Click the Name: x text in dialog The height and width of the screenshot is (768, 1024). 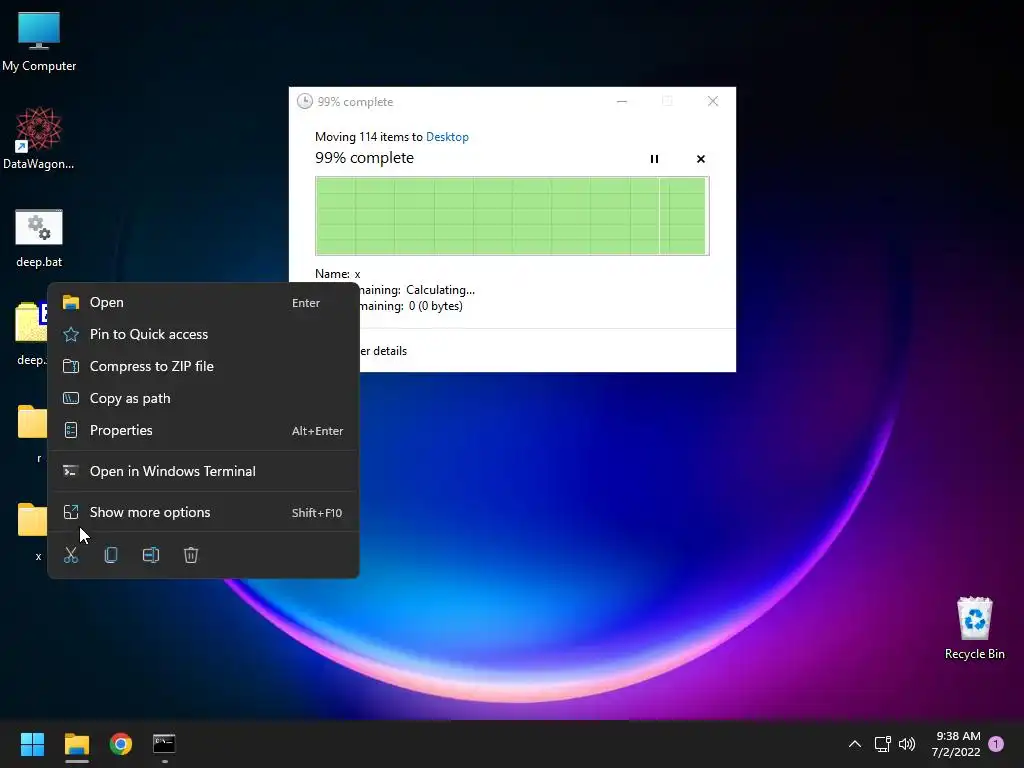tap(338, 274)
